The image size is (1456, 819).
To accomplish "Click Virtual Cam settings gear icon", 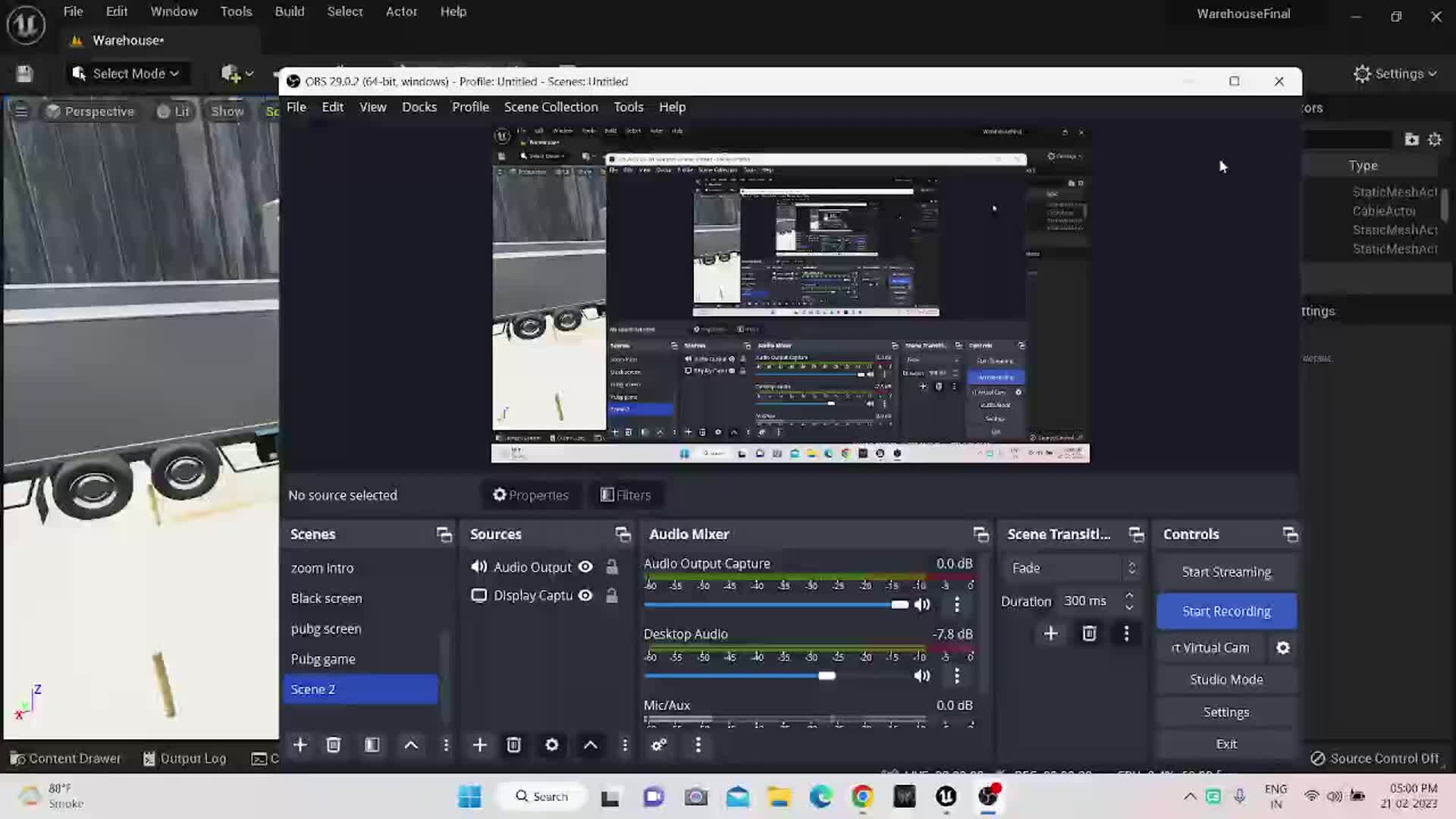I will pos(1283,648).
